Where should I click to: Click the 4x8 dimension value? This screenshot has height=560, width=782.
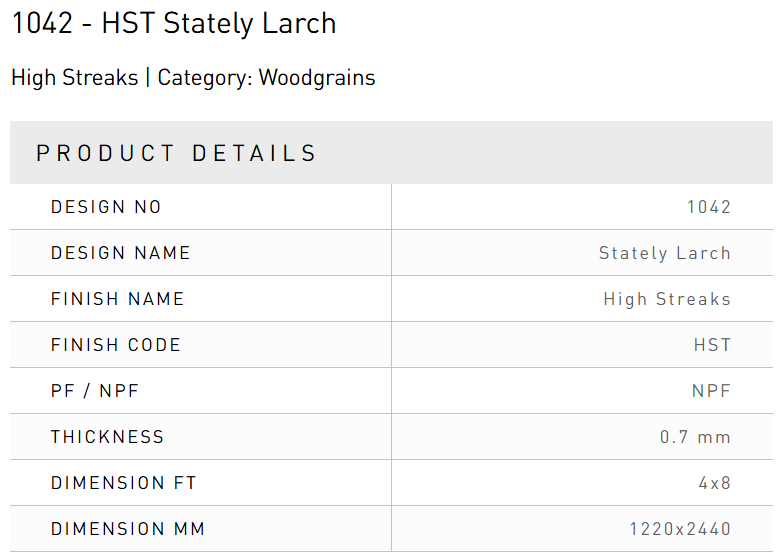coord(715,483)
